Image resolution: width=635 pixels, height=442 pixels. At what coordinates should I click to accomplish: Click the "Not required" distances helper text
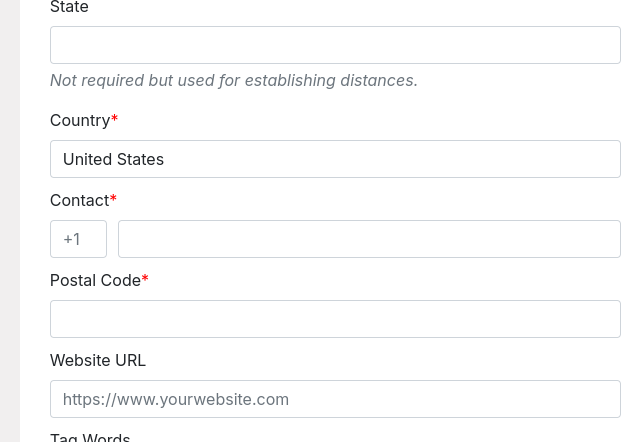pos(233,80)
